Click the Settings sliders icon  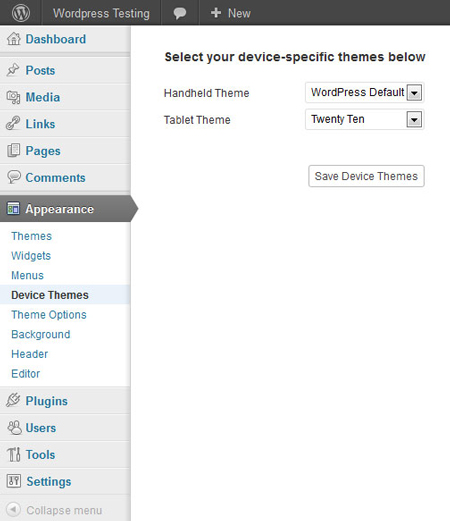point(14,481)
